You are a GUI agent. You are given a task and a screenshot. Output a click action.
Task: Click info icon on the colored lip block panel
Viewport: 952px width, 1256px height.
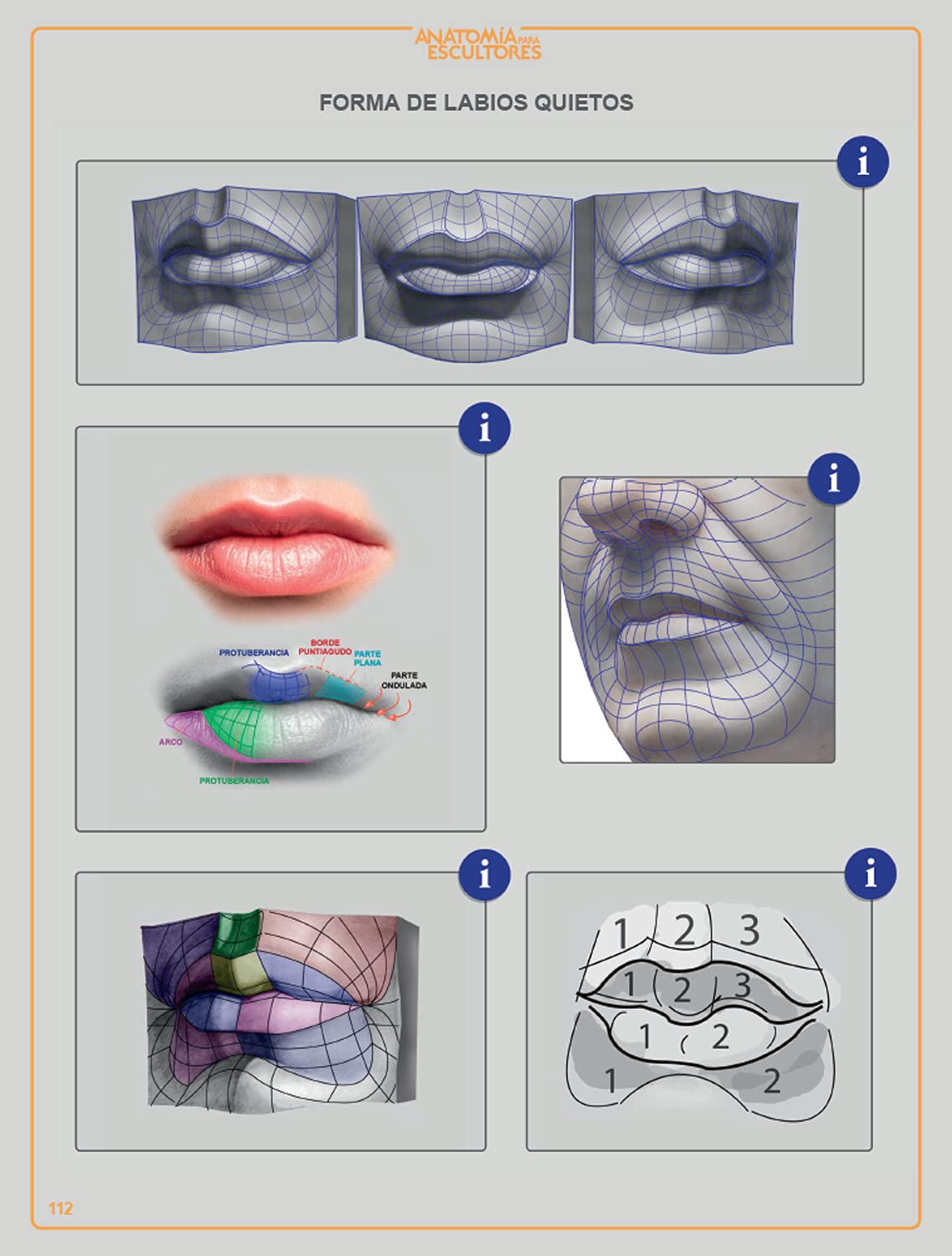(485, 874)
